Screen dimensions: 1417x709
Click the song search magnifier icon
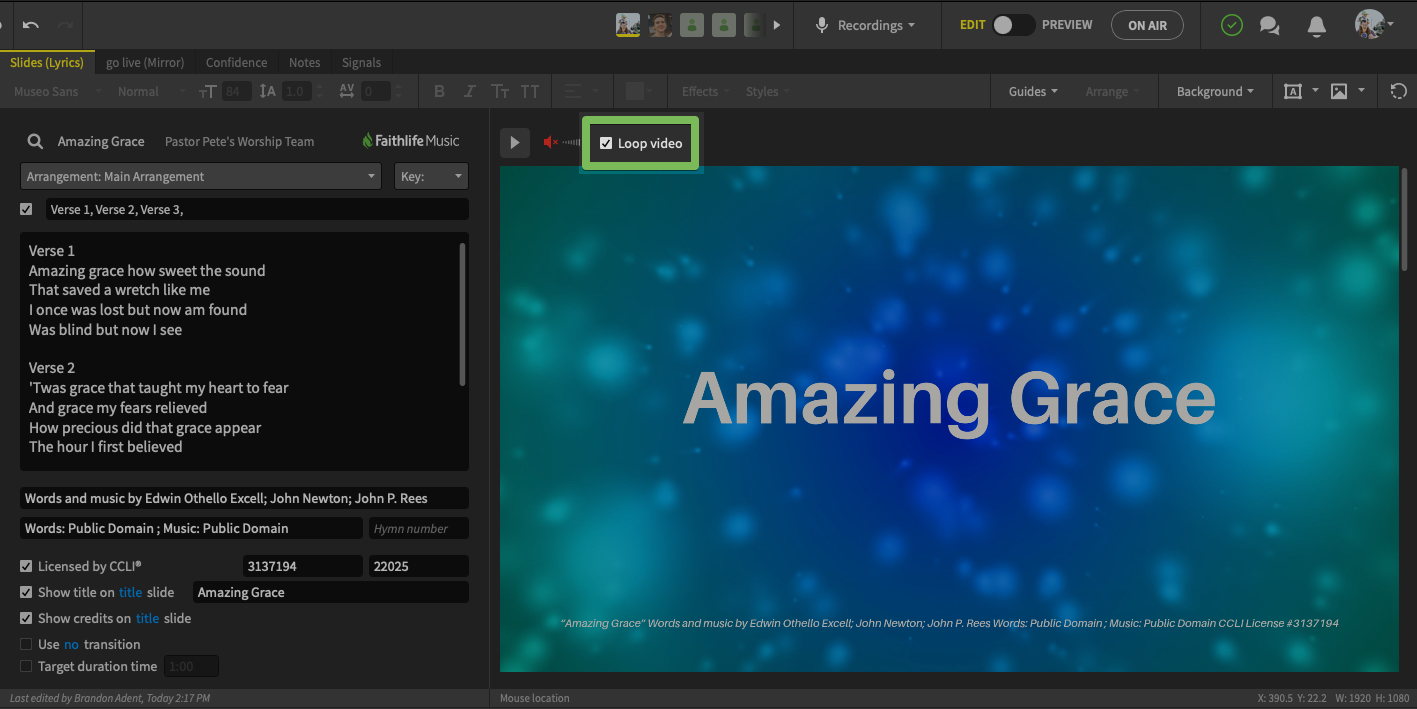pyautogui.click(x=35, y=141)
